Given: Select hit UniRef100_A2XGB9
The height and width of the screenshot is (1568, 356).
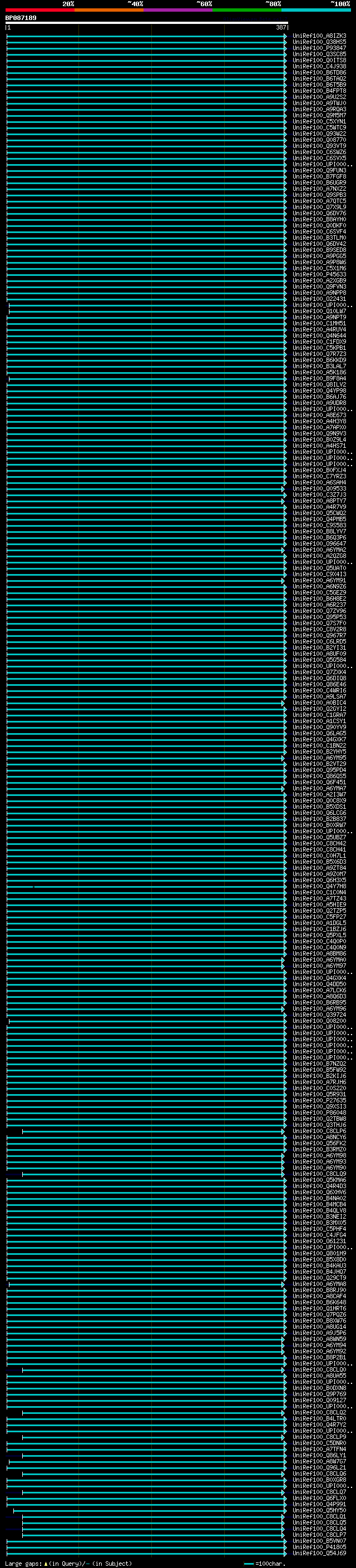Looking at the screenshot, I should point(319,280).
